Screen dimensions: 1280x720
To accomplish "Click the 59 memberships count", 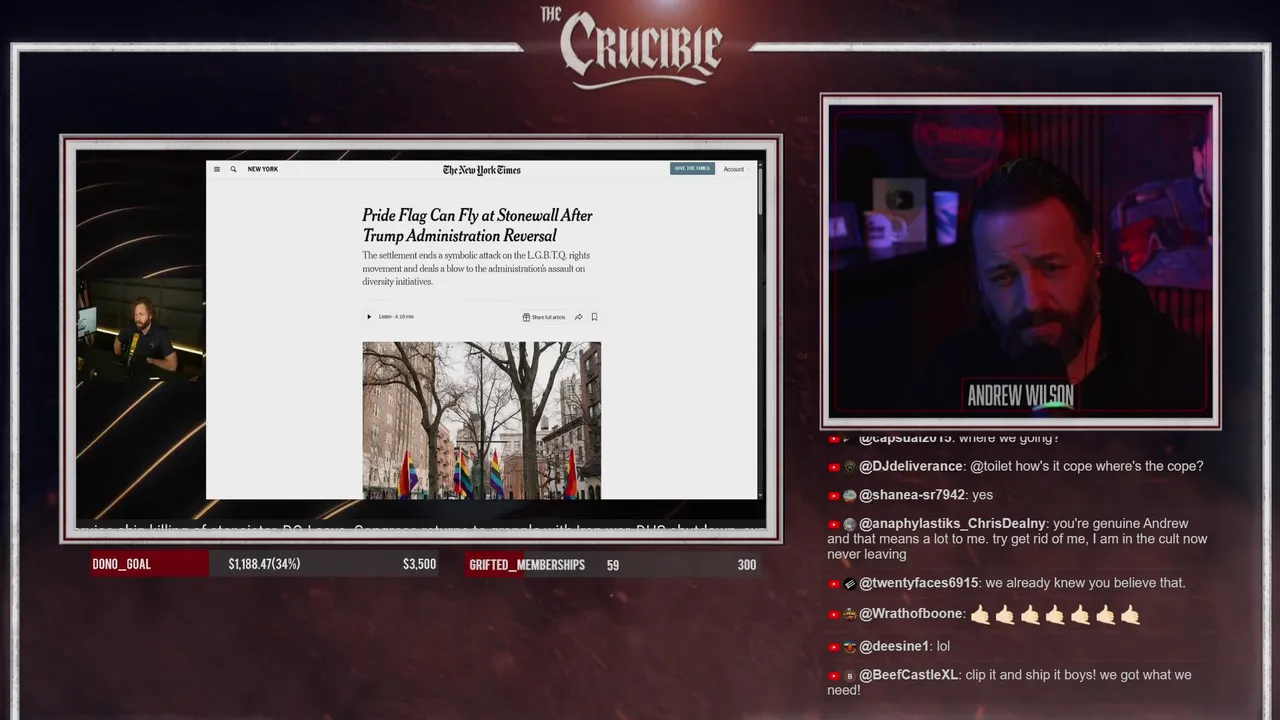I will click(612, 565).
